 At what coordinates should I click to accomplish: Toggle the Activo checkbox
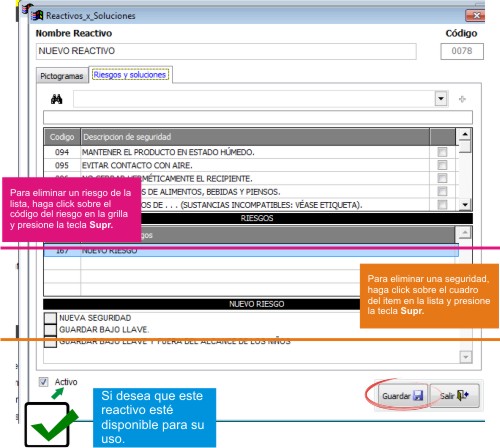pyautogui.click(x=43, y=382)
